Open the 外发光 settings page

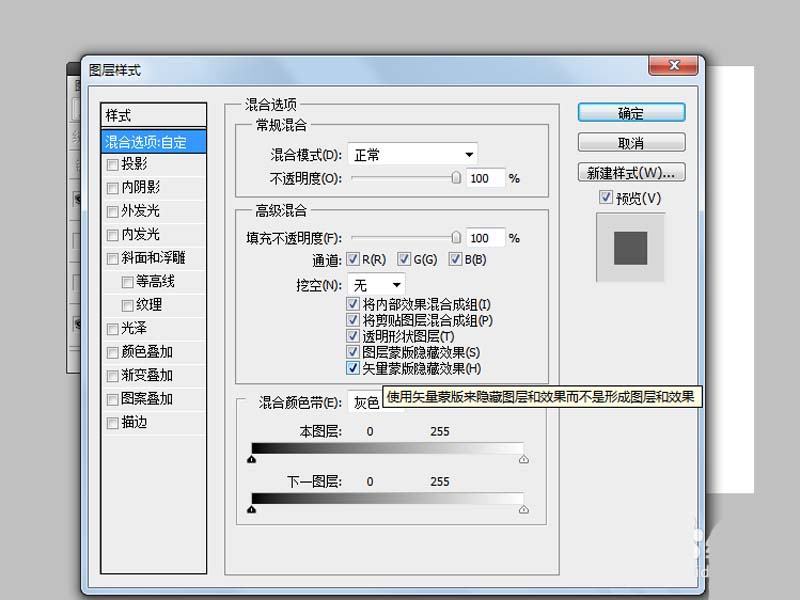pyautogui.click(x=140, y=211)
